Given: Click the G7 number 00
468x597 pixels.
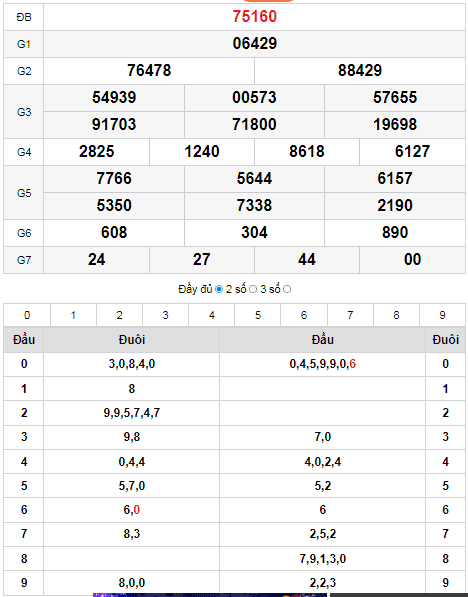Looking at the screenshot, I should point(412,260).
